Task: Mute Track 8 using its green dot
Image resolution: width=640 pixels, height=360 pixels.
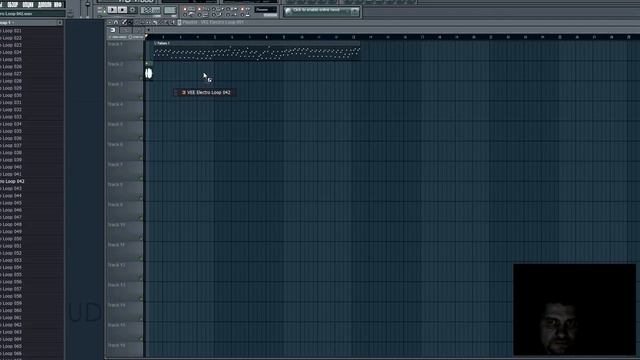Action: click(x=141, y=198)
